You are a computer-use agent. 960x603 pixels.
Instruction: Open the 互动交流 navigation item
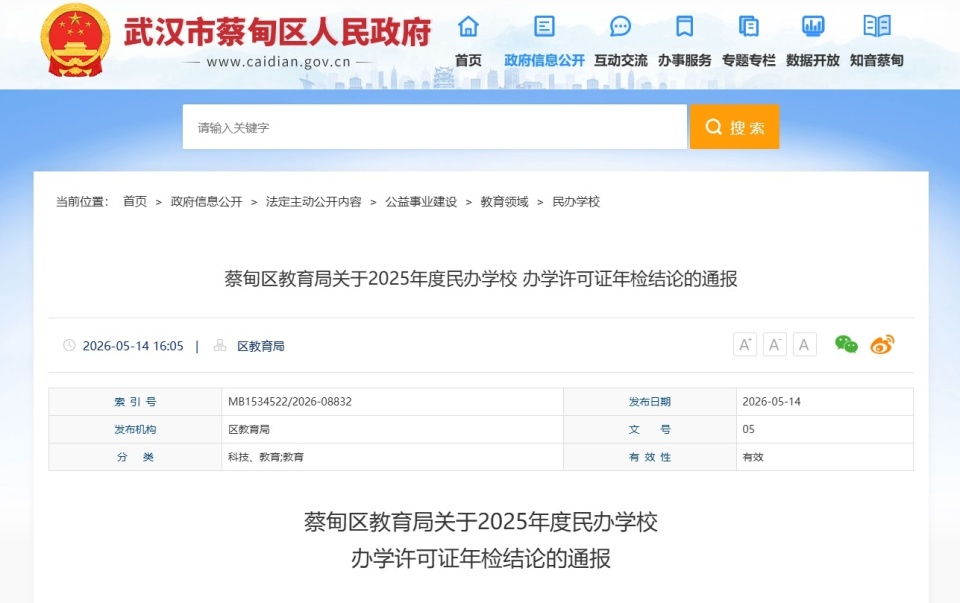coord(620,60)
